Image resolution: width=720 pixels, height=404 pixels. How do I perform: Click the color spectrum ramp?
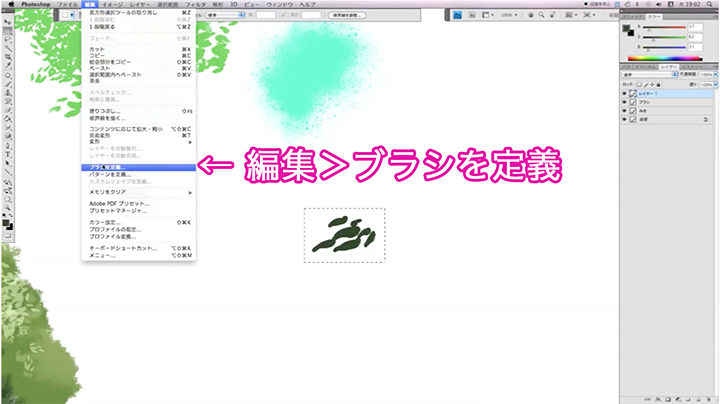pos(665,58)
